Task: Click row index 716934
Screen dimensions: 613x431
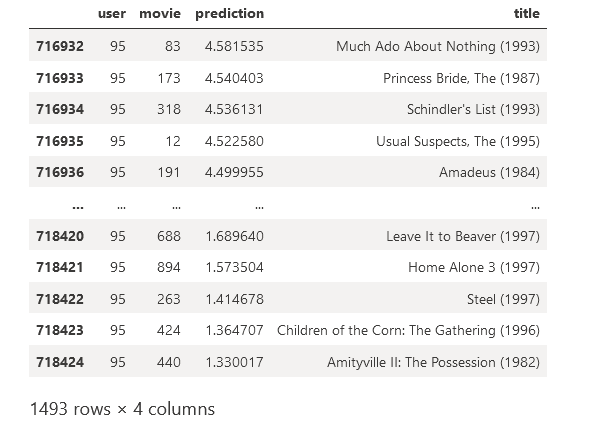Action: click(60, 109)
